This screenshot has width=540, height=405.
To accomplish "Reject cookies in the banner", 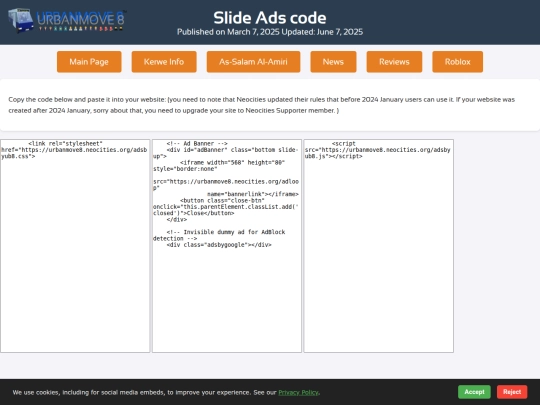I will (x=512, y=392).
